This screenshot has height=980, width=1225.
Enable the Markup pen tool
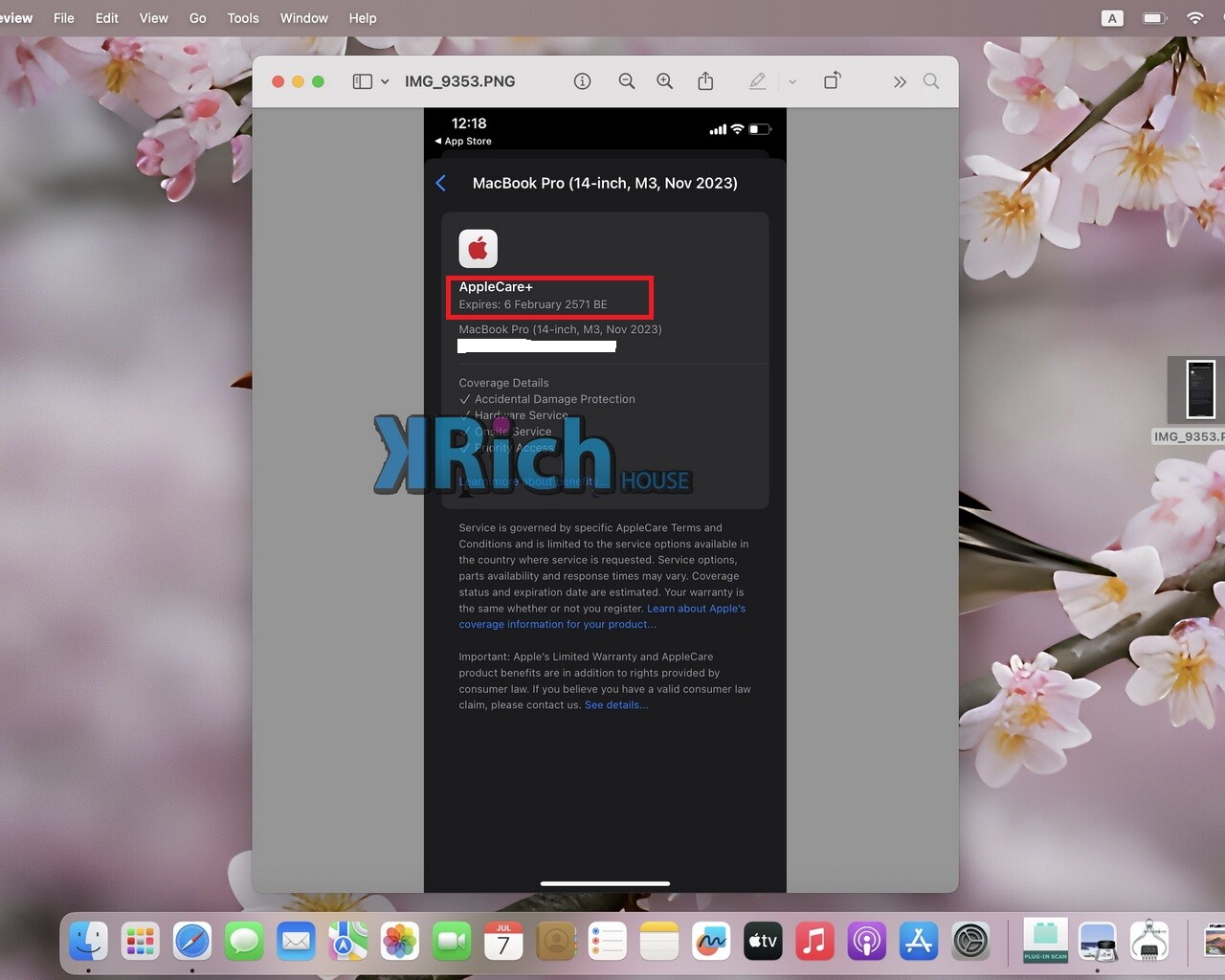(758, 81)
